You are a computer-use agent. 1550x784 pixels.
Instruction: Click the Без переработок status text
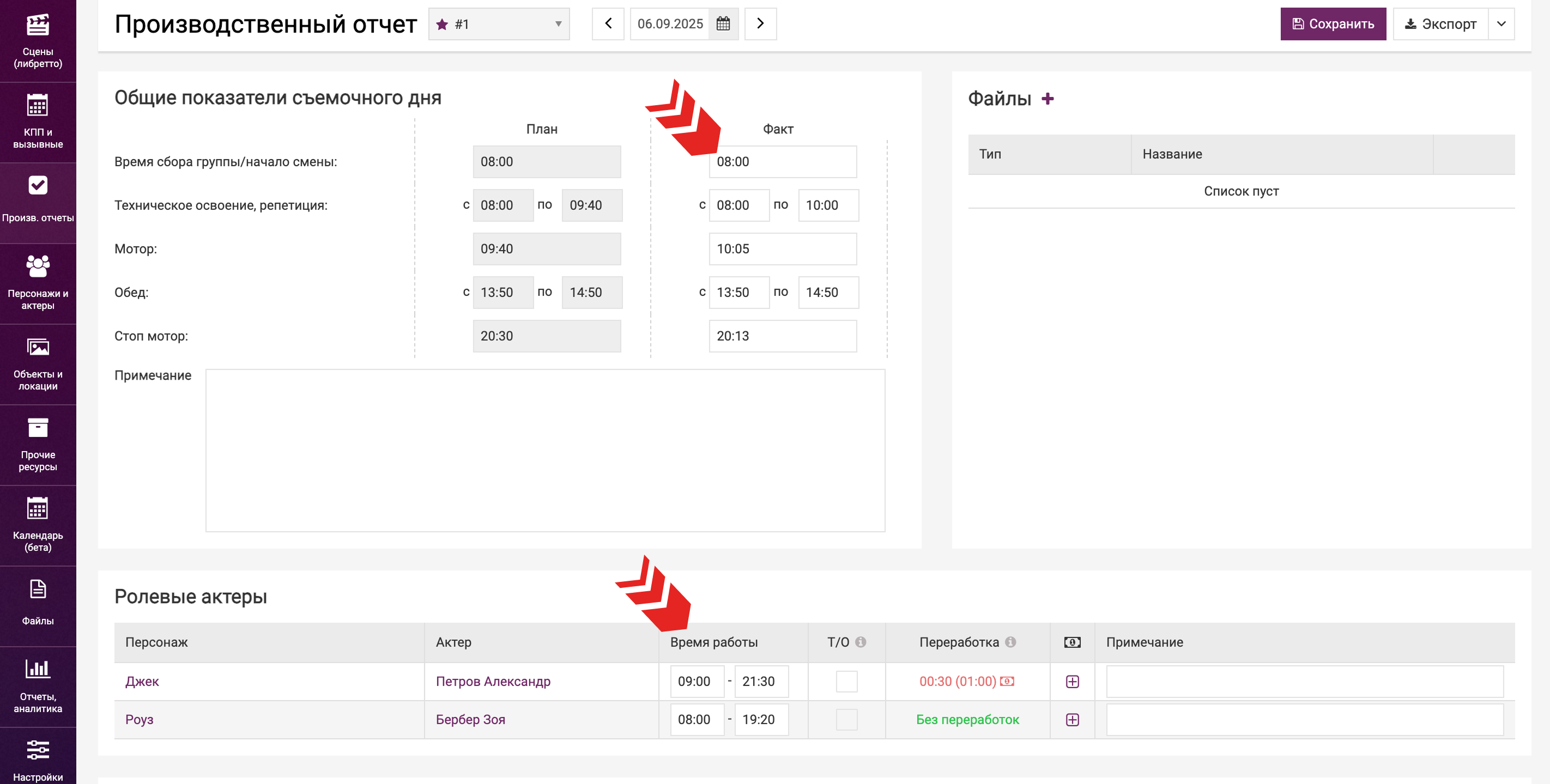[x=967, y=720]
